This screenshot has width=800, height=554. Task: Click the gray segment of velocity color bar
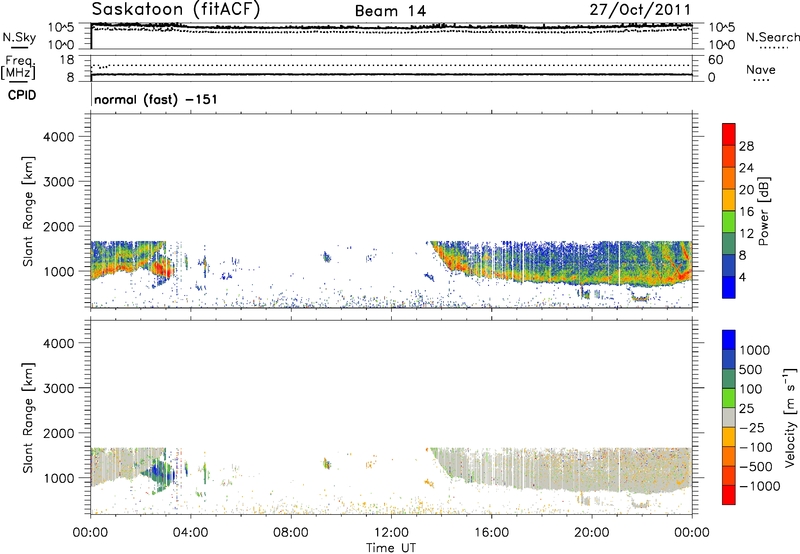pyautogui.click(x=729, y=417)
